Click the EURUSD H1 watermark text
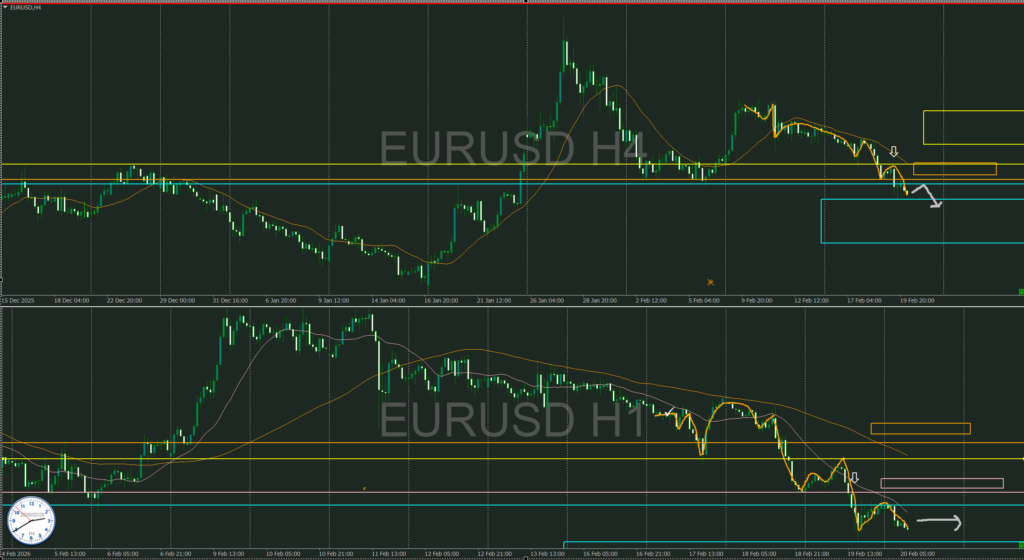Screen dimensions: 1024x560 (x=513, y=420)
